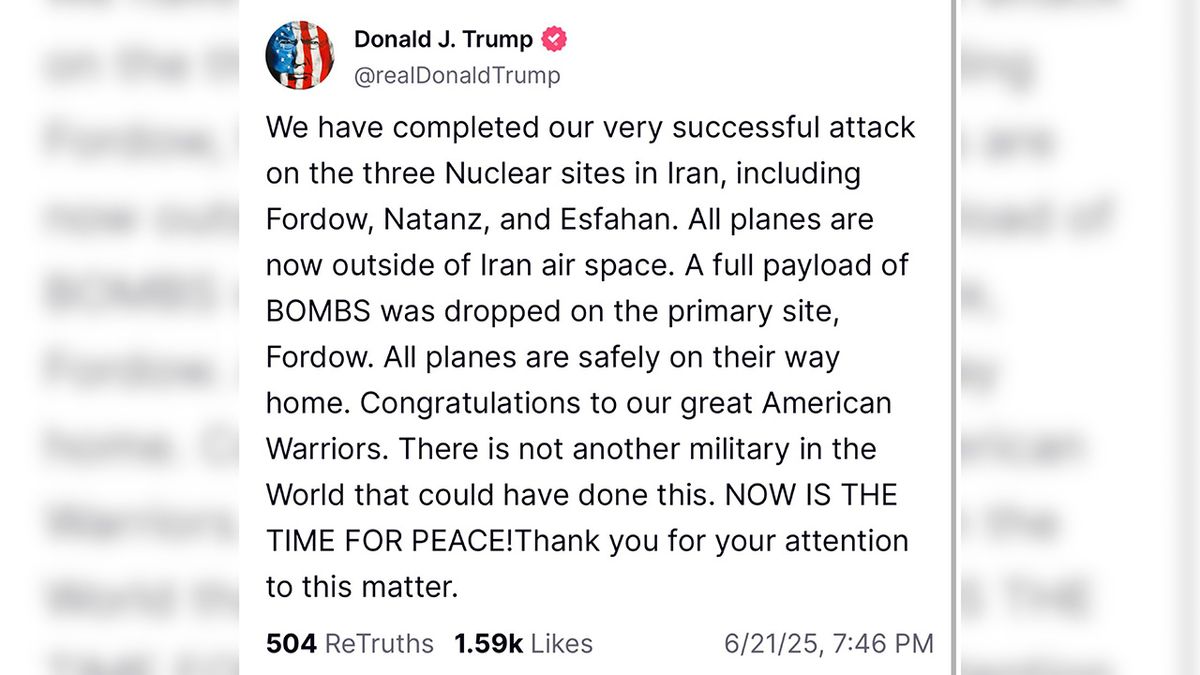Click "Warriors" in the post text
1200x675 pixels.
(x=324, y=449)
